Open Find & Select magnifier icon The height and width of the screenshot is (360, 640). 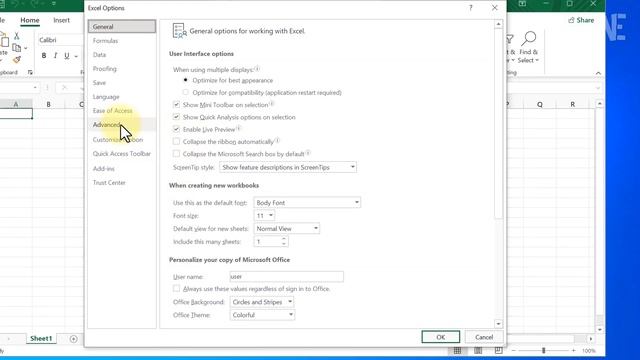[529, 39]
